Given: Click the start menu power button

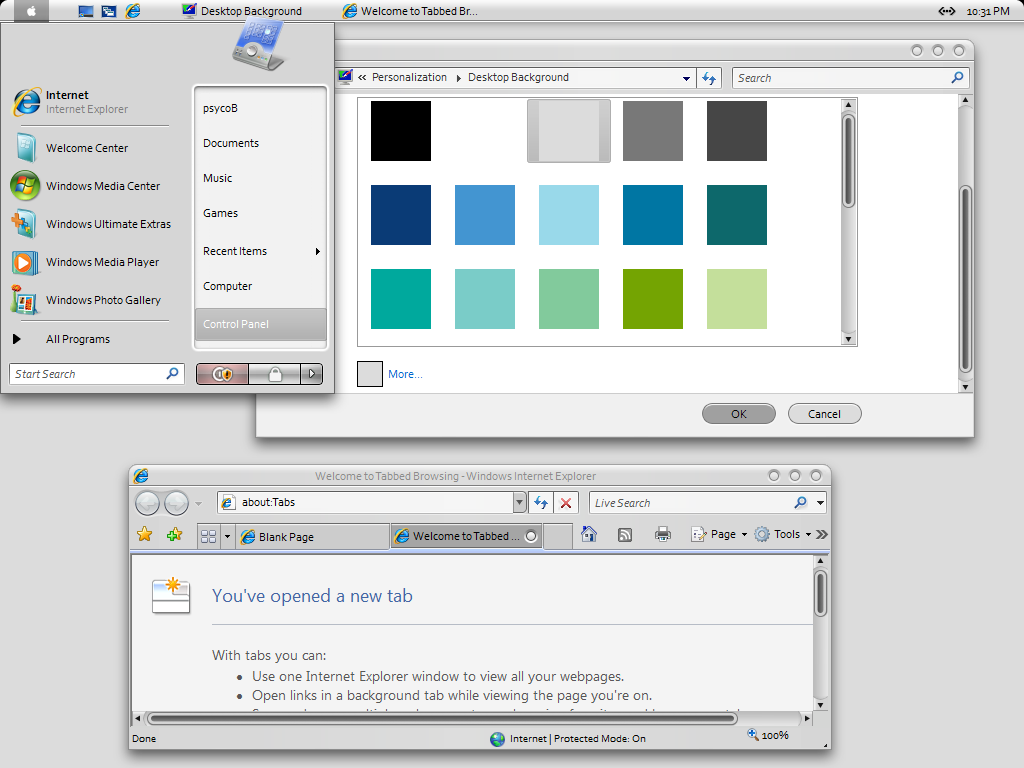Looking at the screenshot, I should click(x=222, y=374).
